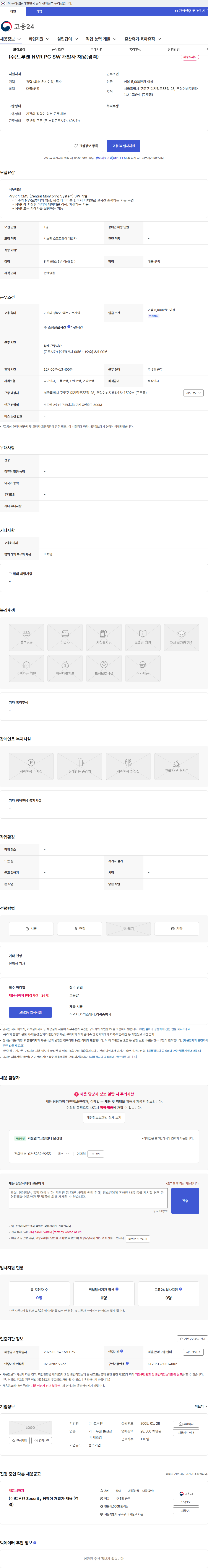Open the 간편인증 로그인 link in the header
This screenshot has height=1568, width=208.
pyautogui.click(x=190, y=11)
